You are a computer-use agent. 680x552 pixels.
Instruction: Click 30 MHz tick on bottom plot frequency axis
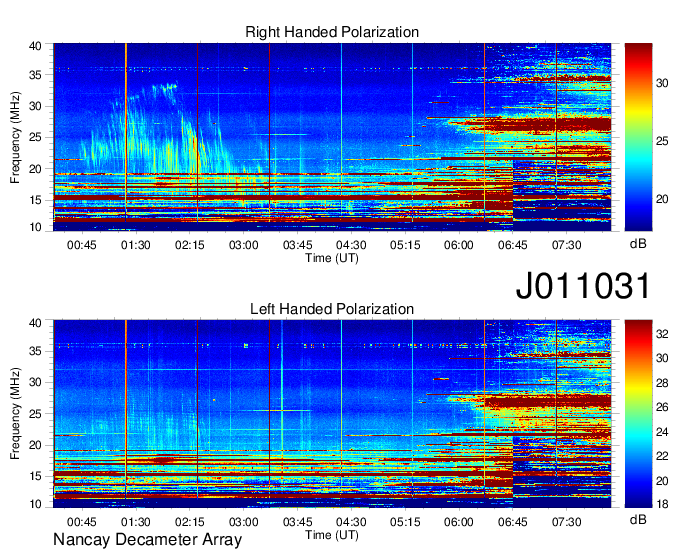[x=36, y=382]
